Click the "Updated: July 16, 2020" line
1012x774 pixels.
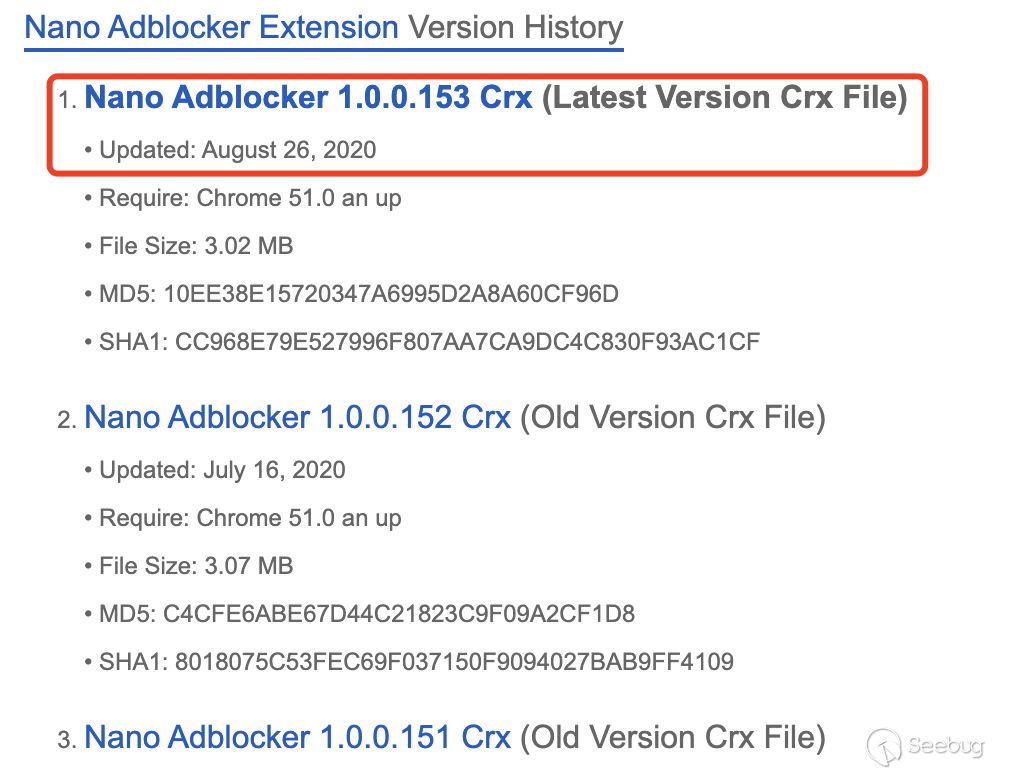[222, 470]
